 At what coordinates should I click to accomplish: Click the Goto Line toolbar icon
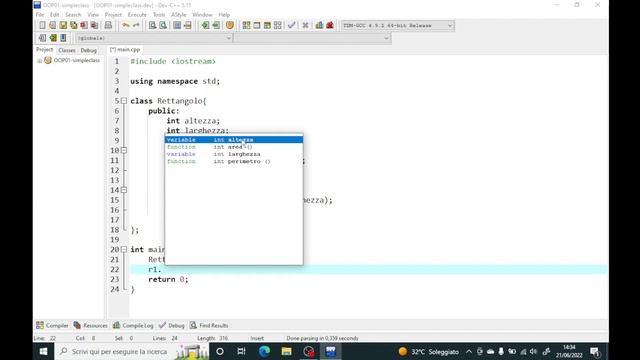pyautogui.click(x=187, y=25)
